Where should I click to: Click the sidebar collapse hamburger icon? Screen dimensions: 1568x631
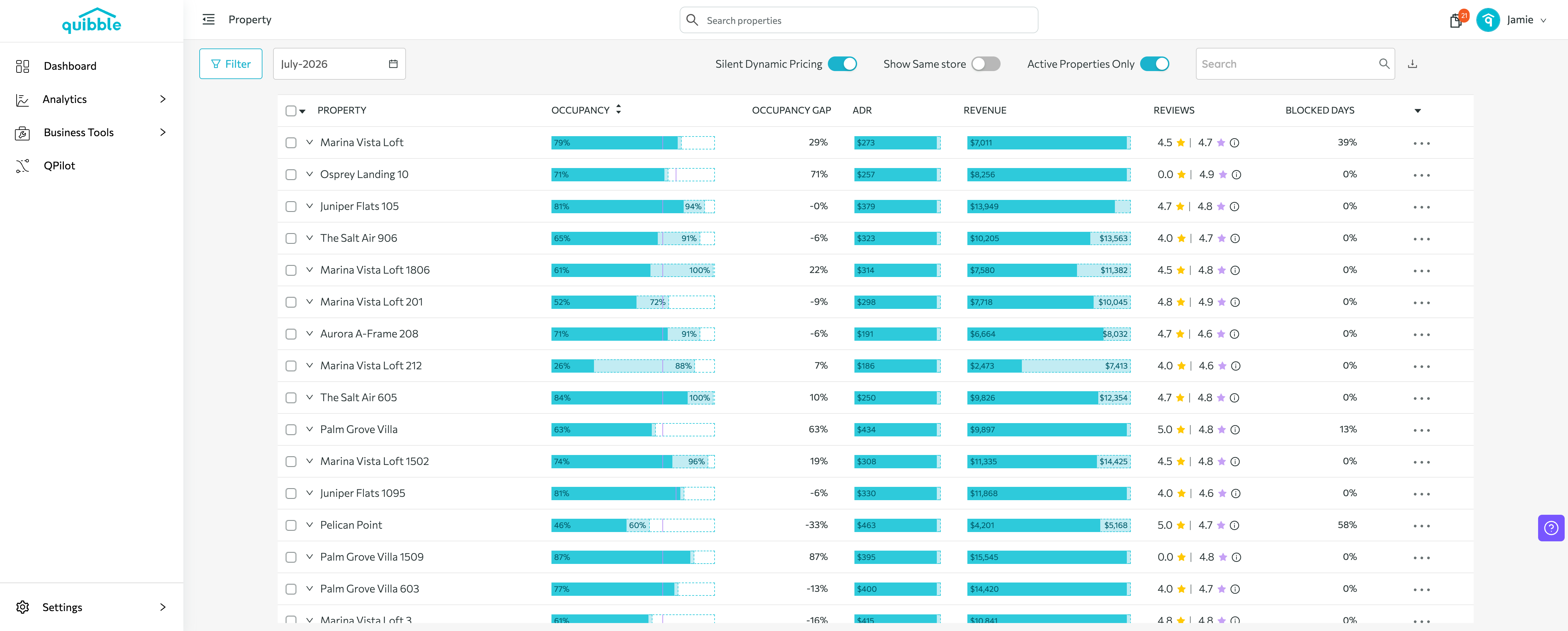[209, 20]
